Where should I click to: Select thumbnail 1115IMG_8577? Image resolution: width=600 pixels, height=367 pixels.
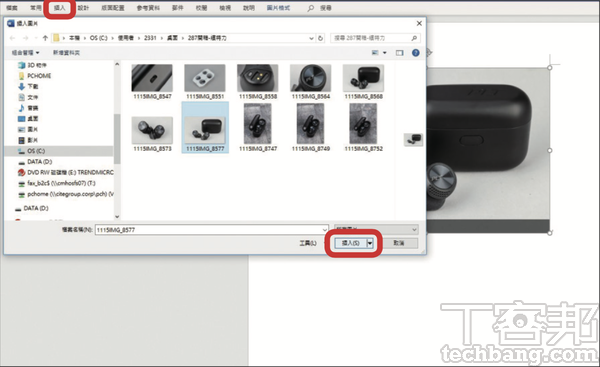pos(205,128)
